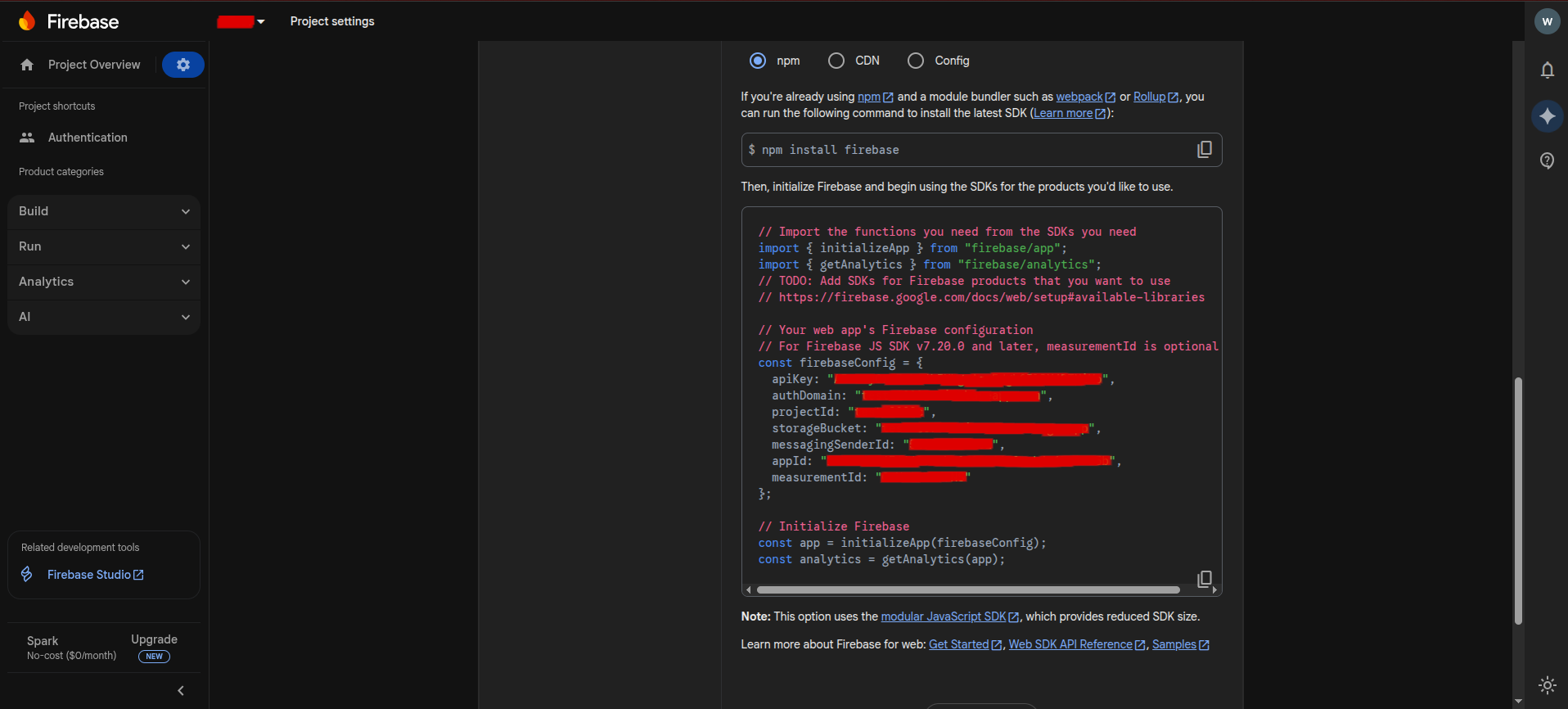Click the code scroll left arrow
The width and height of the screenshot is (1568, 709).
pos(748,589)
